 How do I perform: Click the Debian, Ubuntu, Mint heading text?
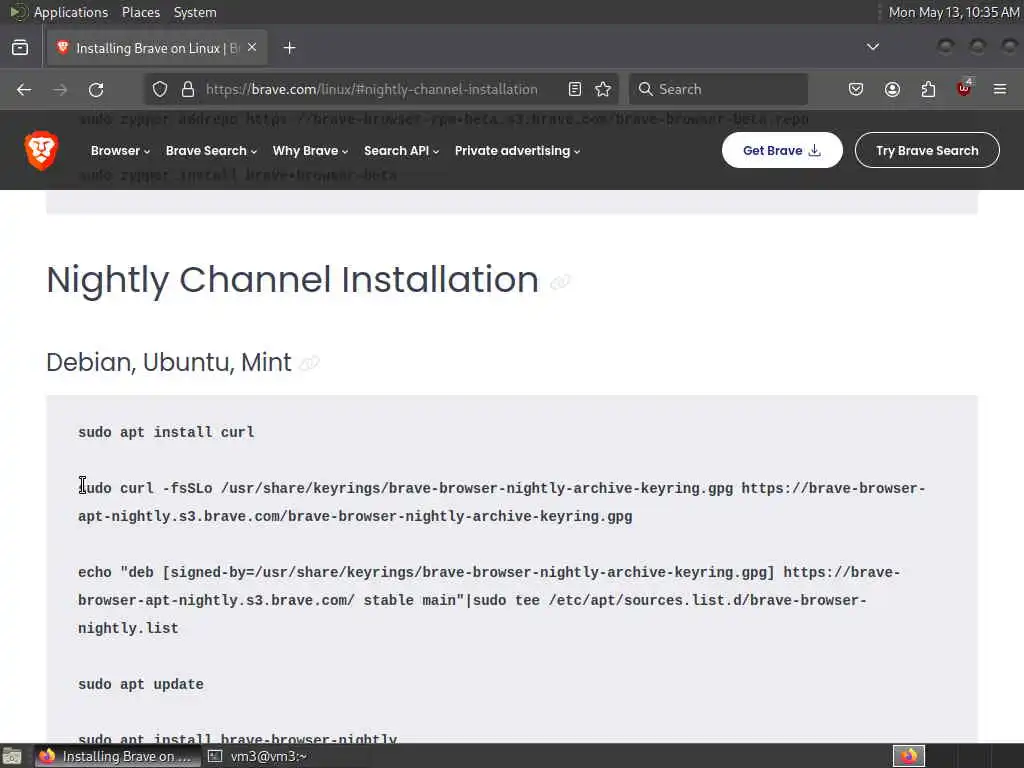coord(169,362)
